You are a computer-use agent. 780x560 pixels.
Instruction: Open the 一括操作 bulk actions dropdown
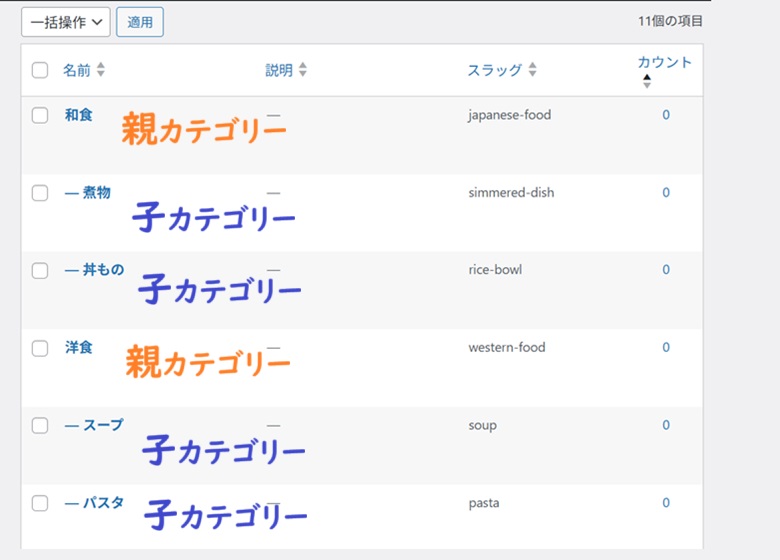click(65, 22)
